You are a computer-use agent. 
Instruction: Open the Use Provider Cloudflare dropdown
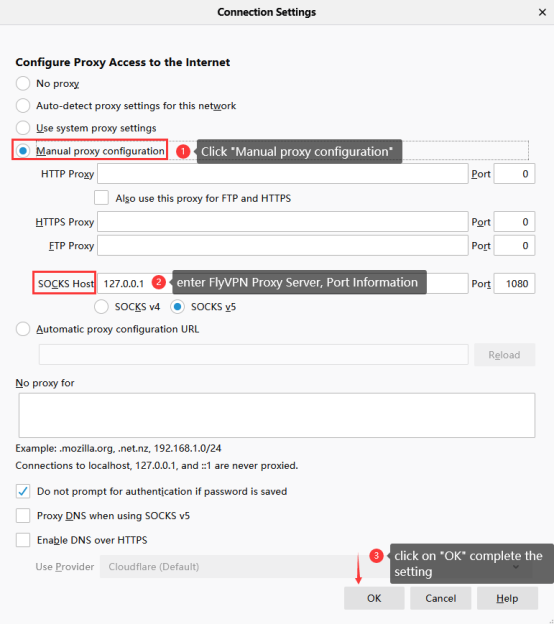316,567
